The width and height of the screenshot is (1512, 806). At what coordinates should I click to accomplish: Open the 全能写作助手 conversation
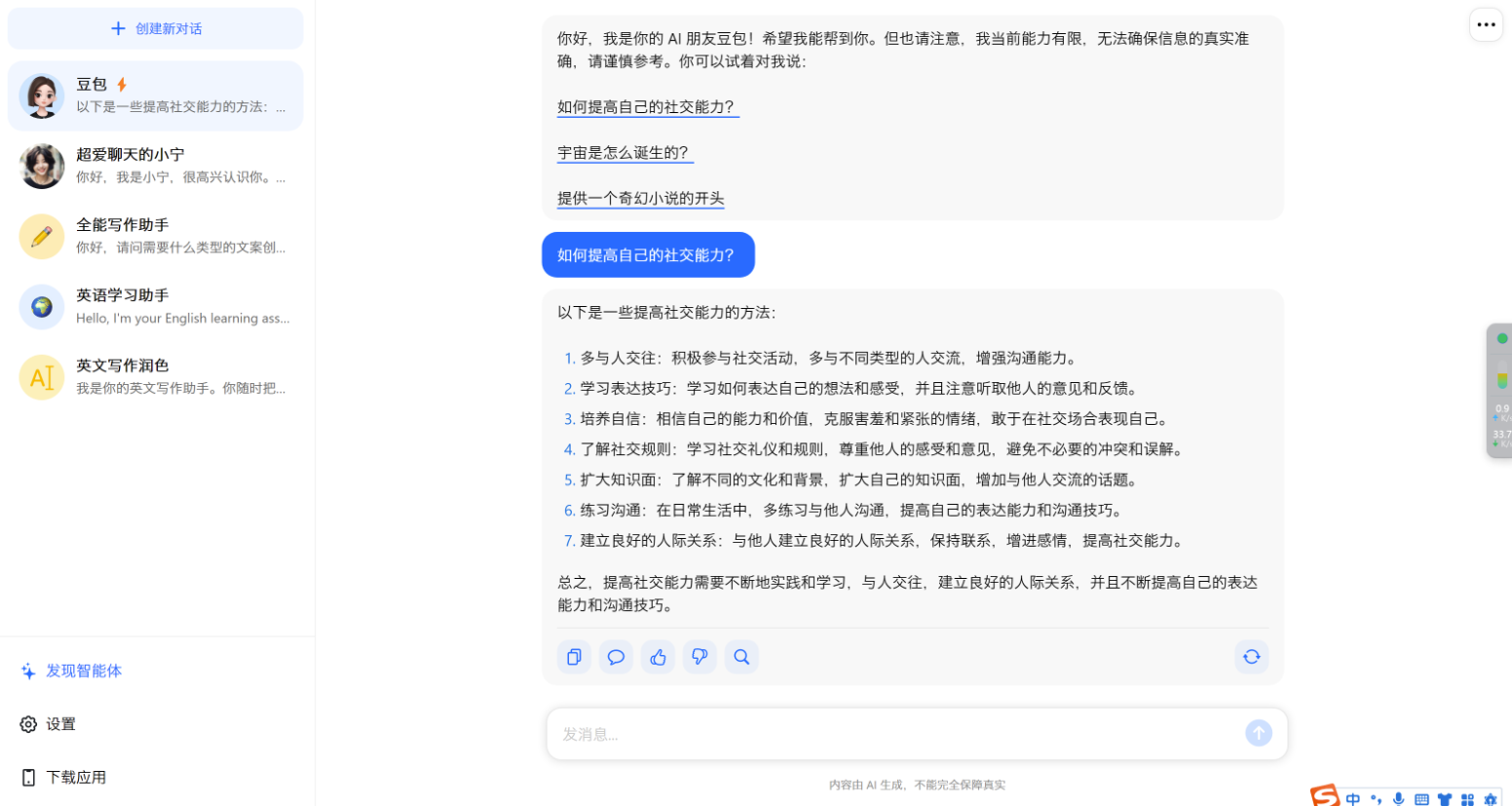coord(156,236)
